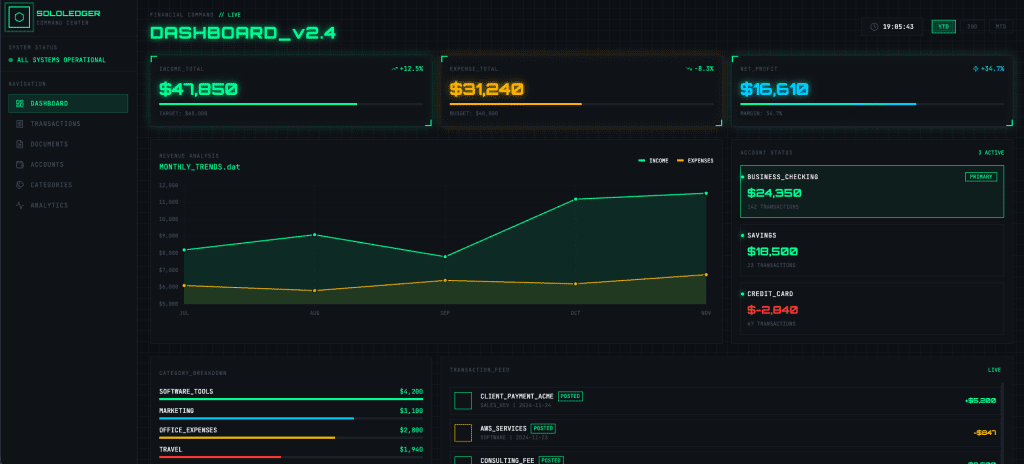This screenshot has height=464, width=1024.
Task: Open the Analytics menu item
Action: pyautogui.click(x=49, y=205)
